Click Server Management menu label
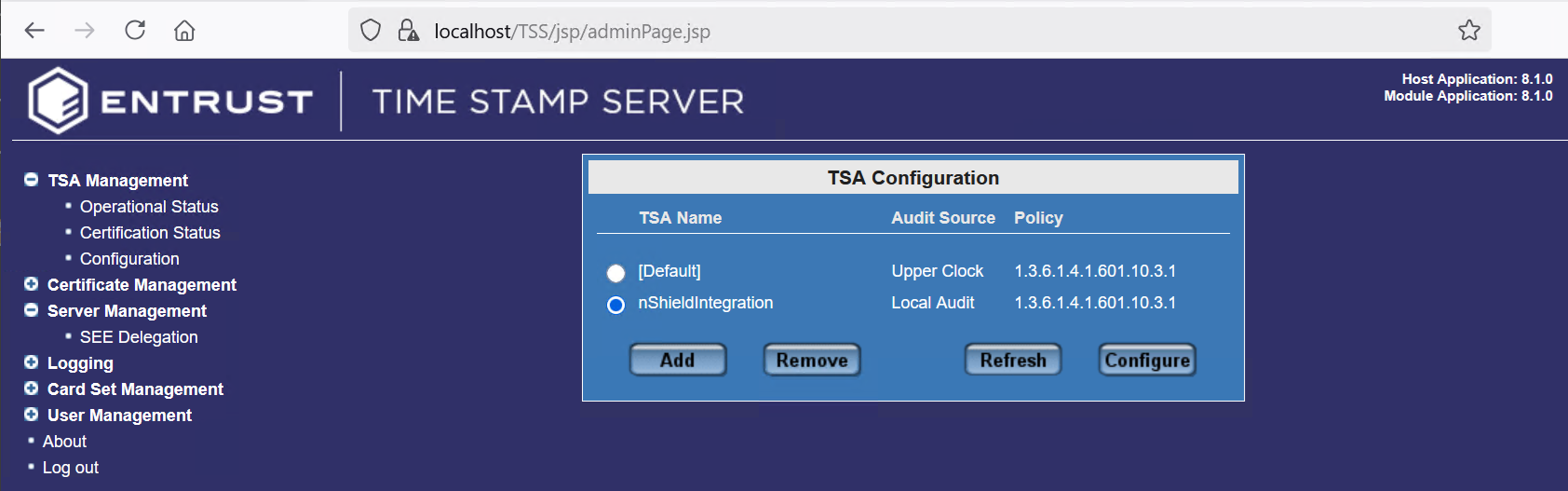The height and width of the screenshot is (491, 1568). [x=127, y=311]
